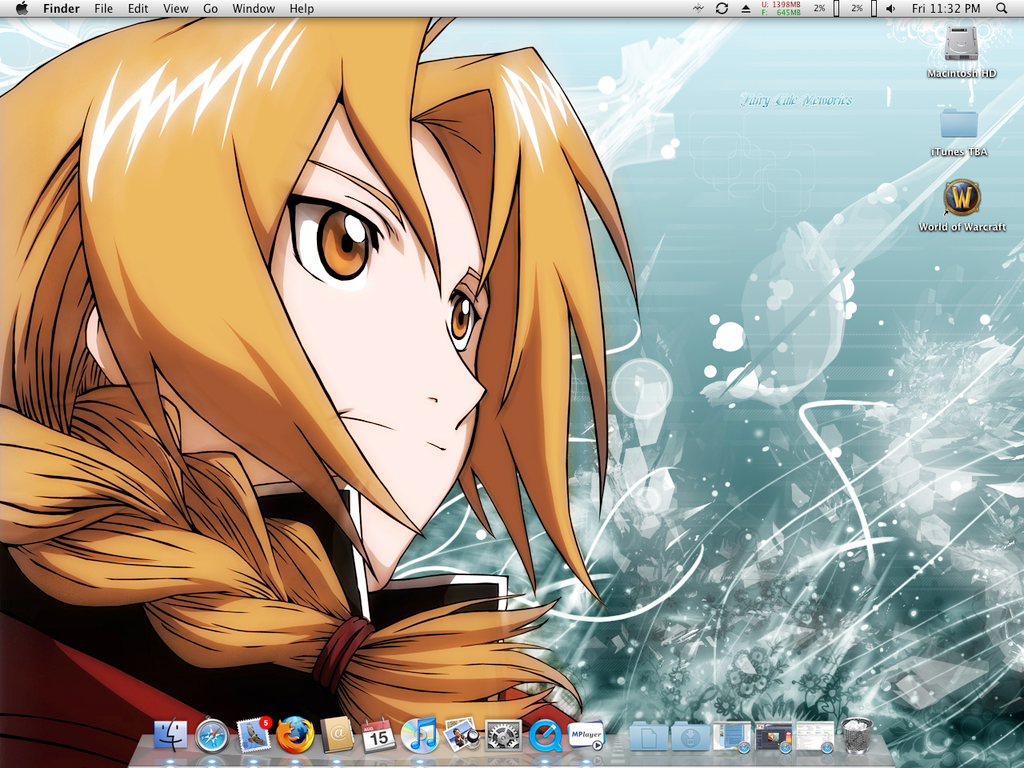Open the Edit menu
The image size is (1024, 768).
click(138, 8)
